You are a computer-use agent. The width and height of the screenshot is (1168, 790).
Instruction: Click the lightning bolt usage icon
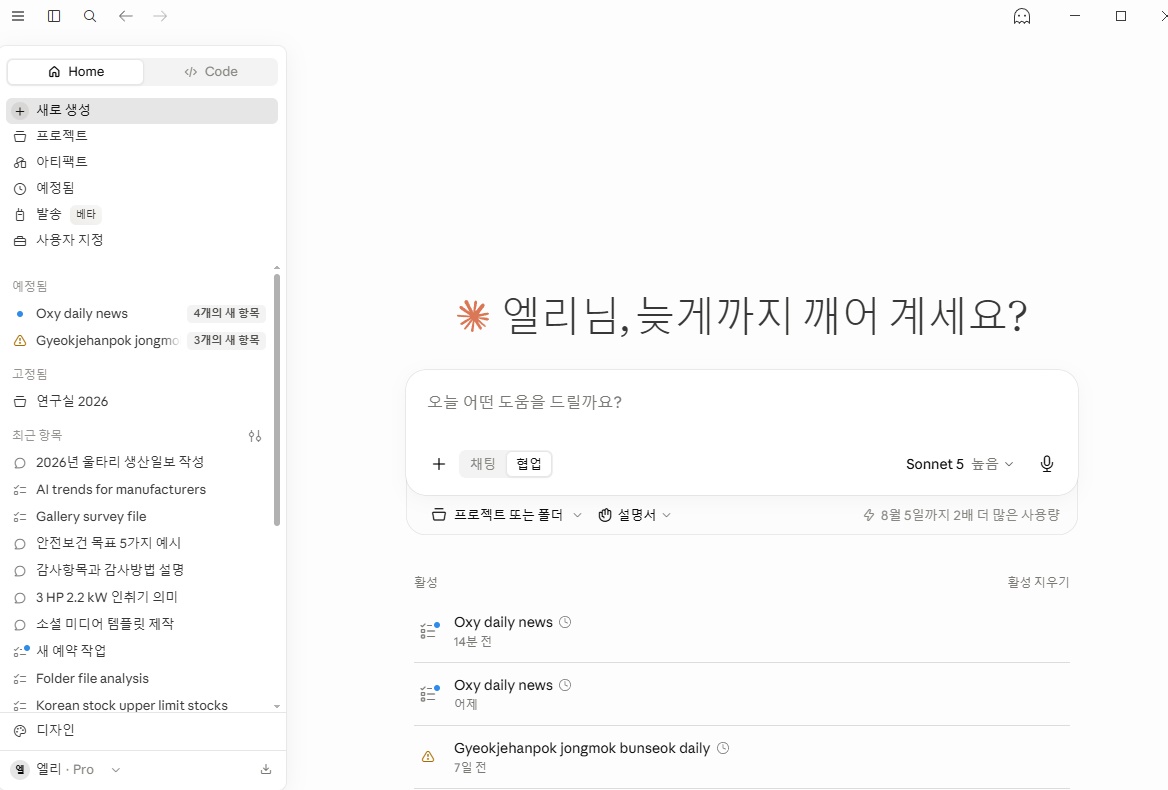click(869, 515)
